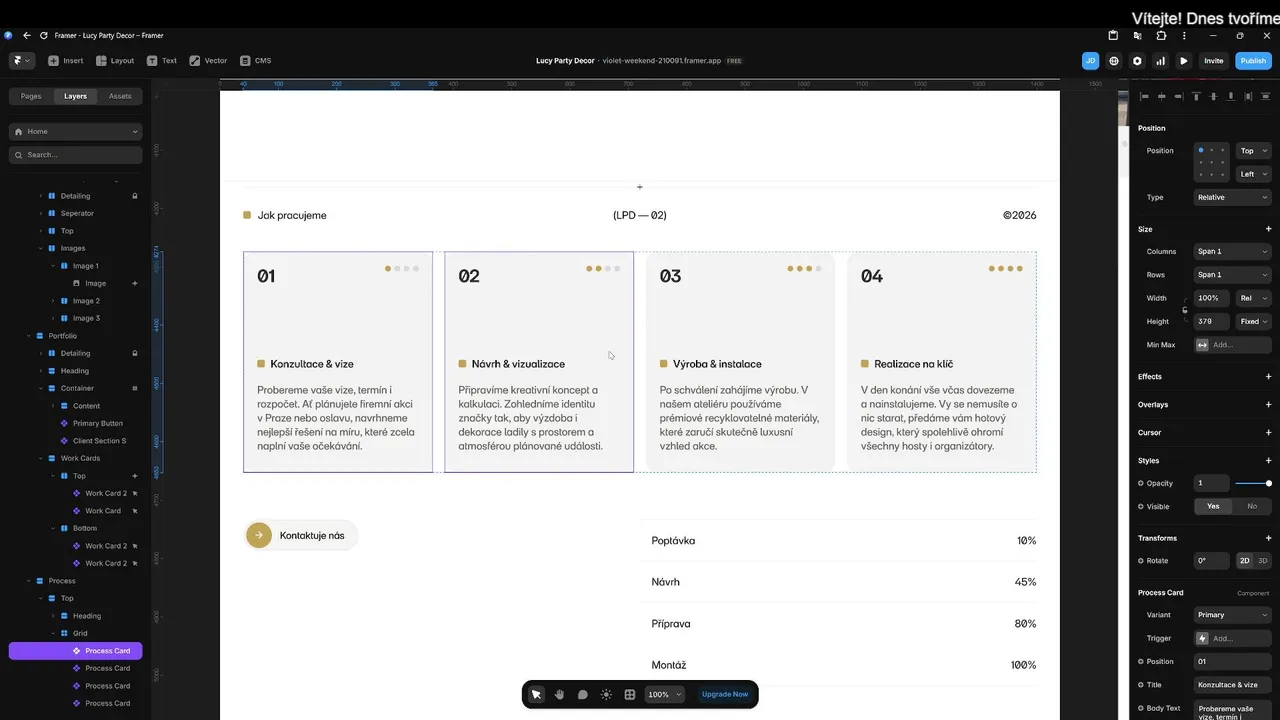Collapse the Portfolio layer group
Viewport: 1280px width, 720px height.
[x=28, y=336]
